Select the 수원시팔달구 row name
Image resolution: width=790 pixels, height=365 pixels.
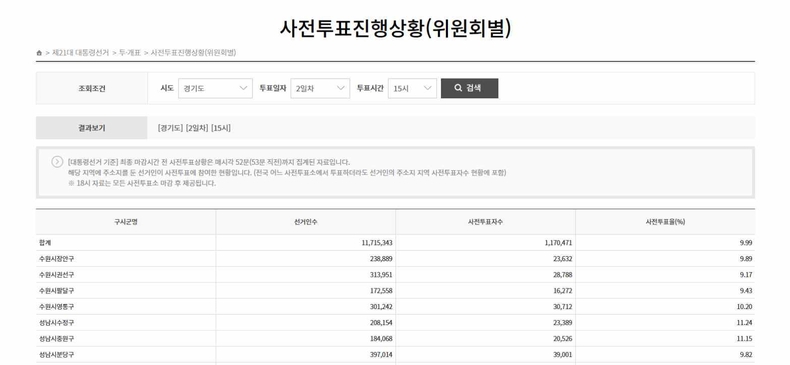[x=56, y=291]
